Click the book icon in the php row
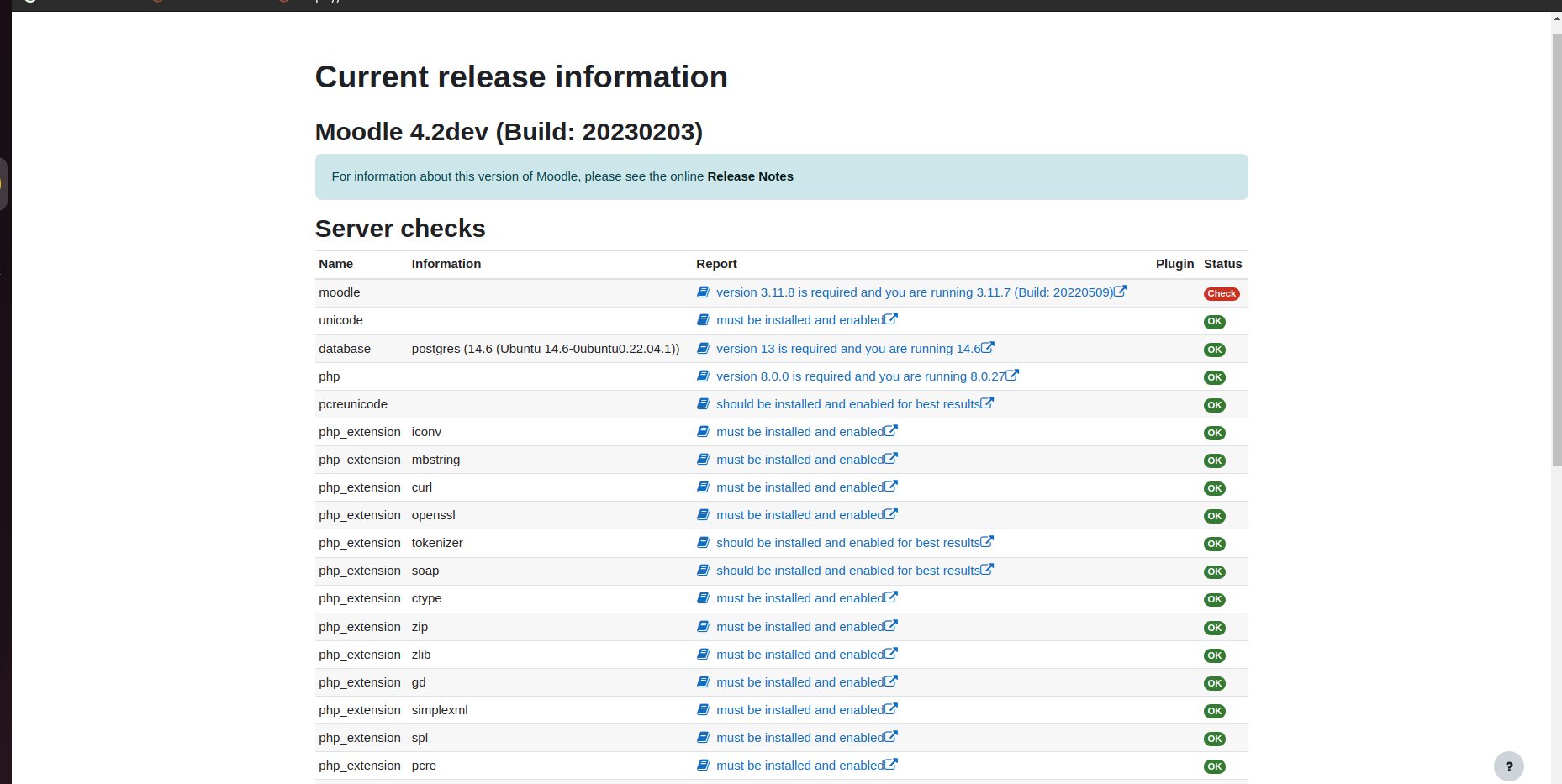The width and height of the screenshot is (1562, 784). [703, 376]
